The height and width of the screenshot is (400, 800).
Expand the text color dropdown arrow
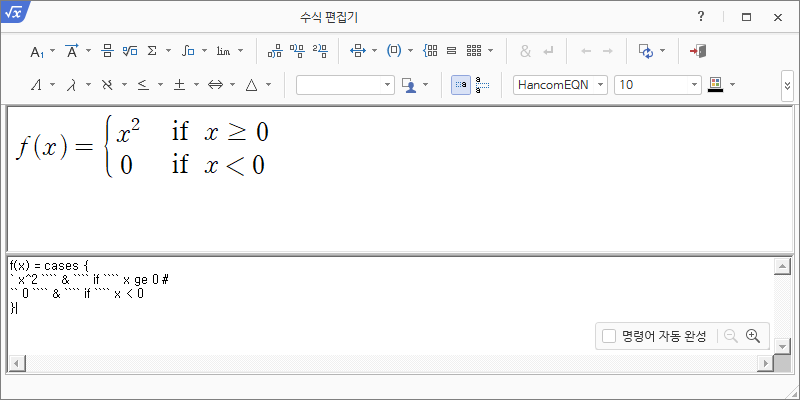[x=733, y=85]
